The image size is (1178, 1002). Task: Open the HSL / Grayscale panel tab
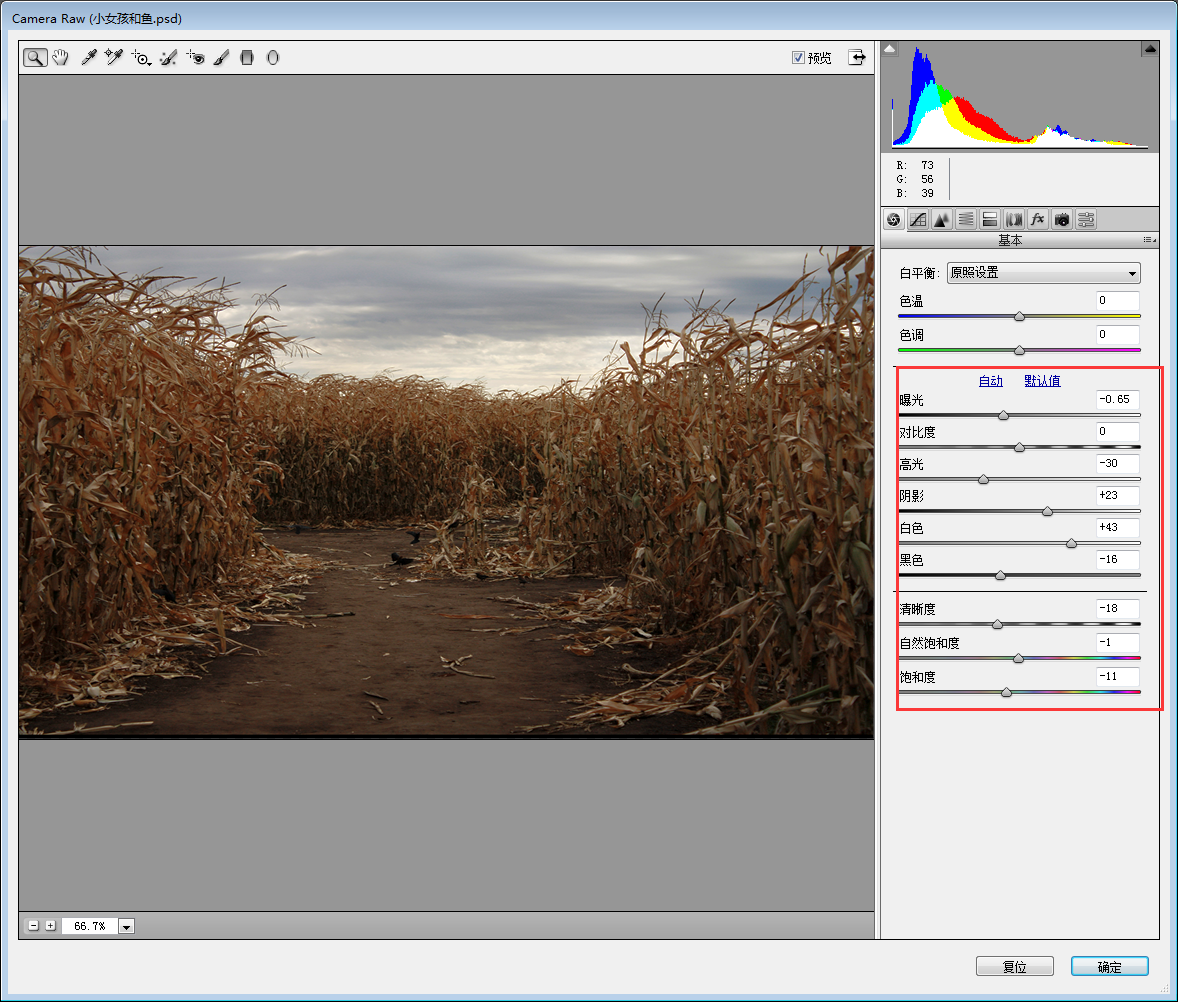pyautogui.click(x=965, y=219)
